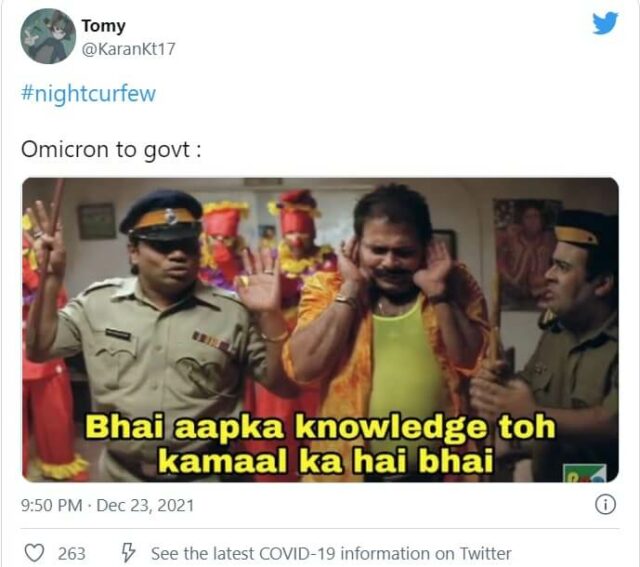Screen dimensions: 640x567
Task: Click the Twitter bird logo
Action: 605,23
